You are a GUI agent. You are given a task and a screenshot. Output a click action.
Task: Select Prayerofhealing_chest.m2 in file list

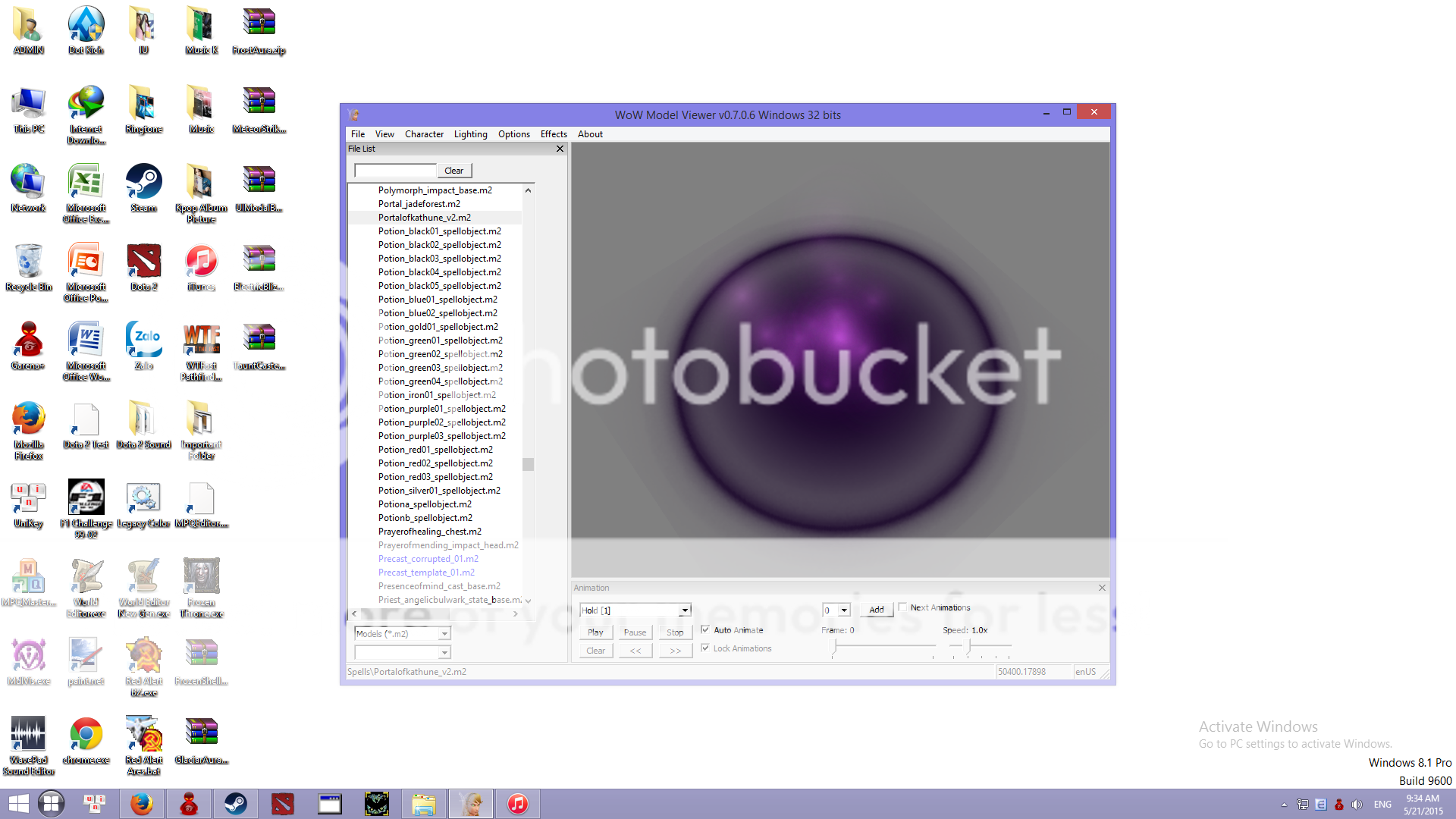pyautogui.click(x=429, y=532)
